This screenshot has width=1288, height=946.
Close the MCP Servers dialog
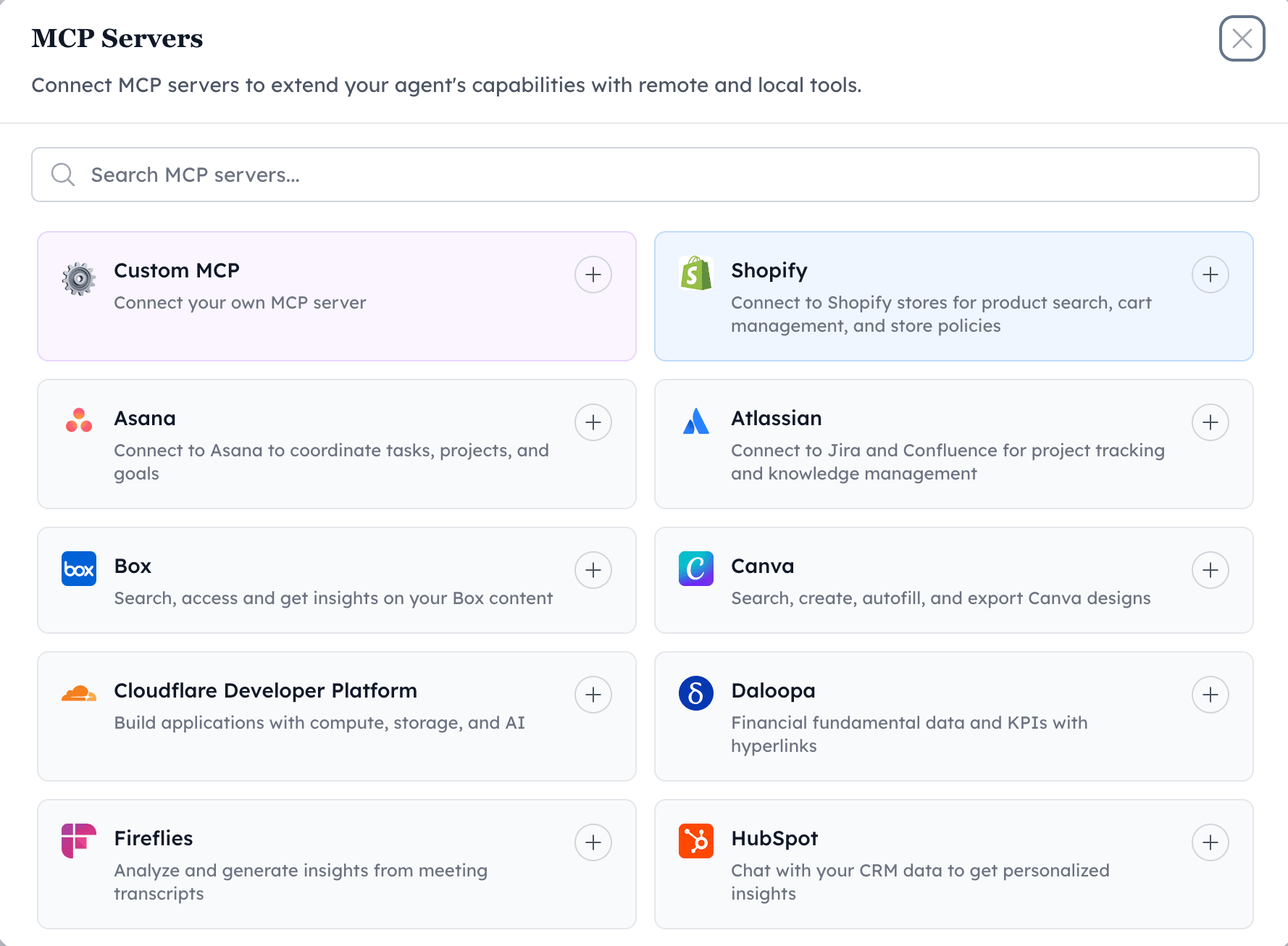point(1242,39)
